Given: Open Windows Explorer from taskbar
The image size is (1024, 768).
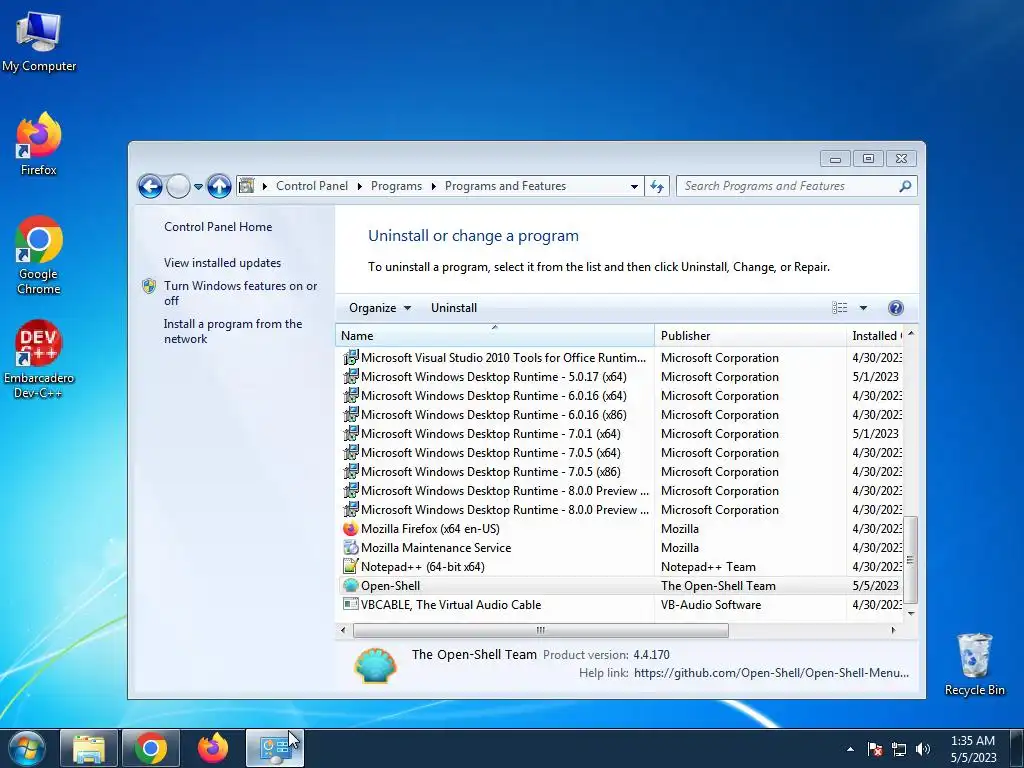Looking at the screenshot, I should (x=89, y=748).
